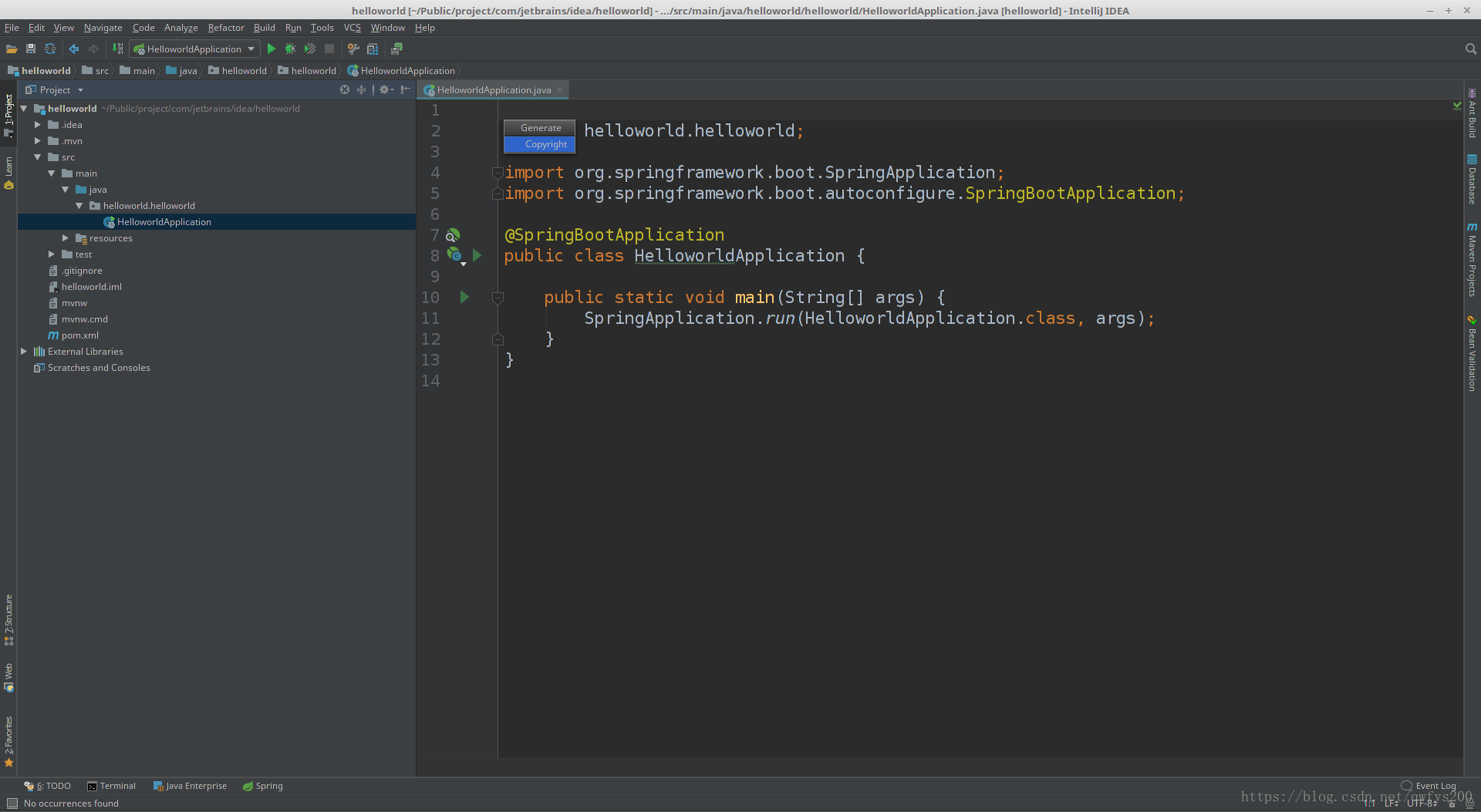The image size is (1481, 812).
Task: Collapse the main folder in tree
Action: (52, 173)
